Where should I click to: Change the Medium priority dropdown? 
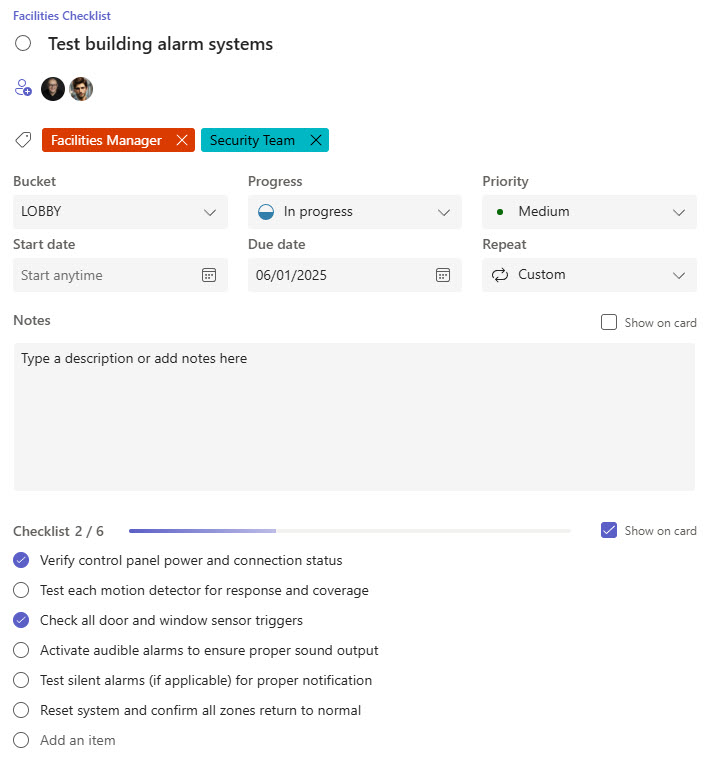point(589,212)
